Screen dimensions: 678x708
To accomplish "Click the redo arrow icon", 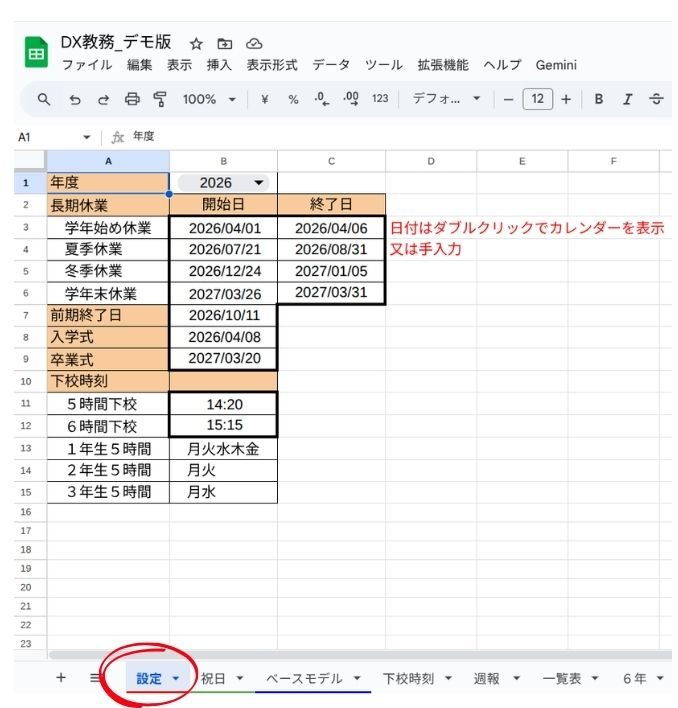I will tap(103, 99).
